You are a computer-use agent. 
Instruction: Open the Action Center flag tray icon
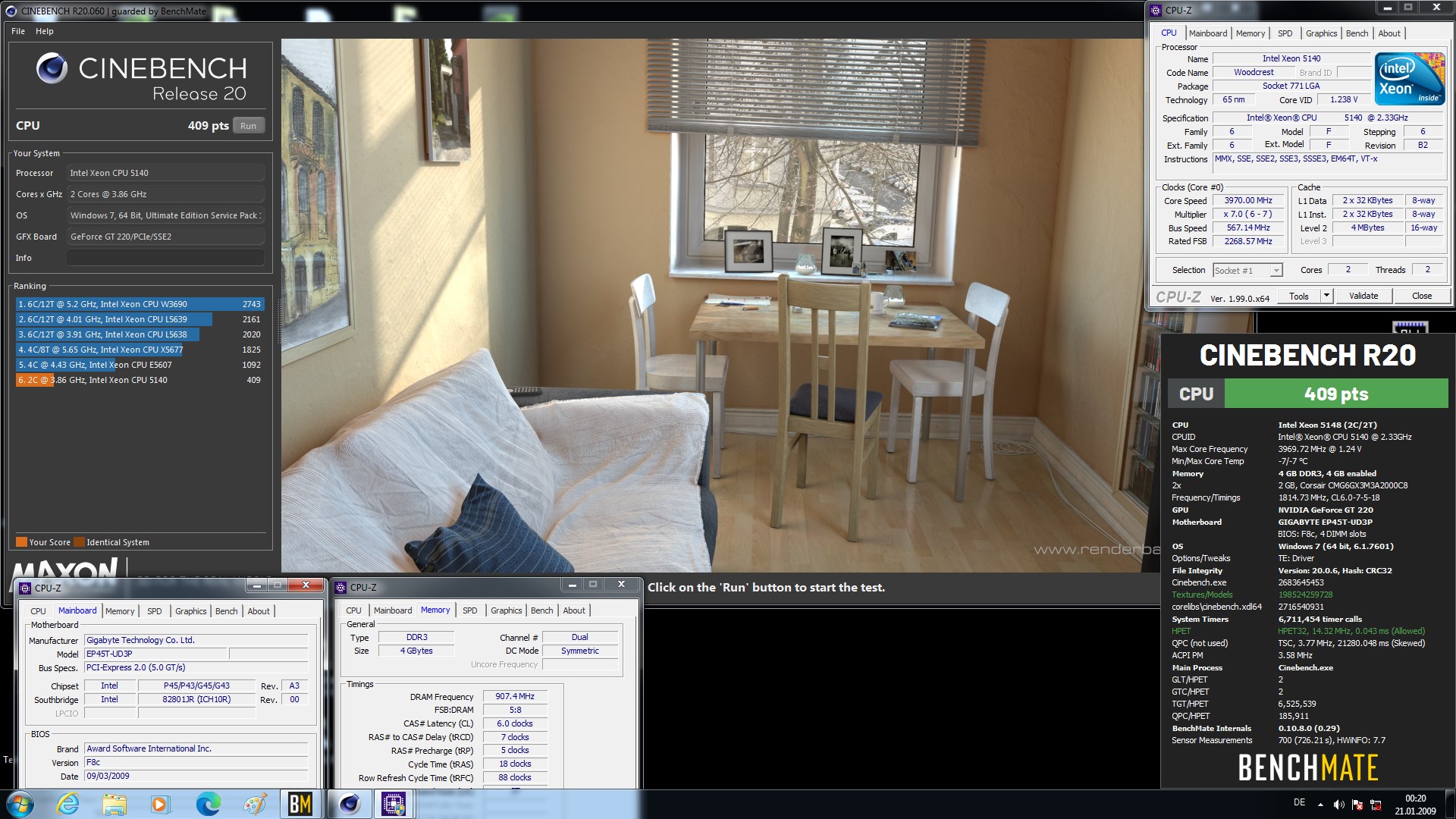coord(1357,805)
